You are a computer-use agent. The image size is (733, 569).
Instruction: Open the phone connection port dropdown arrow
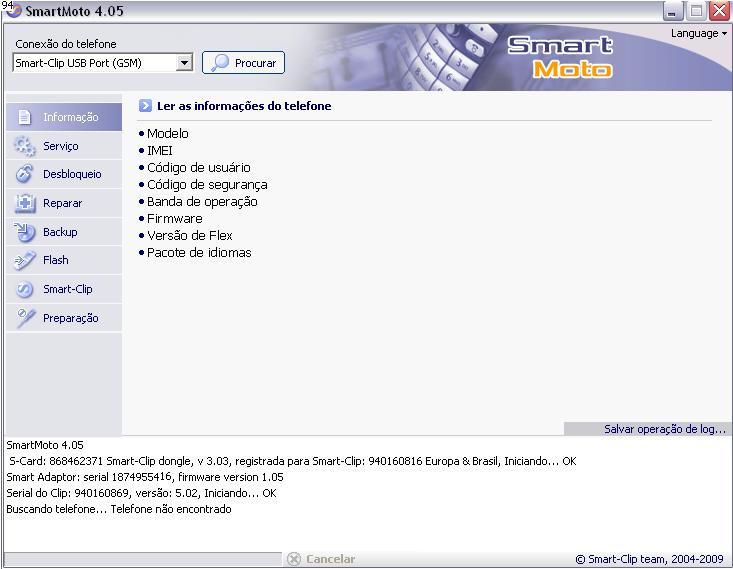click(185, 63)
